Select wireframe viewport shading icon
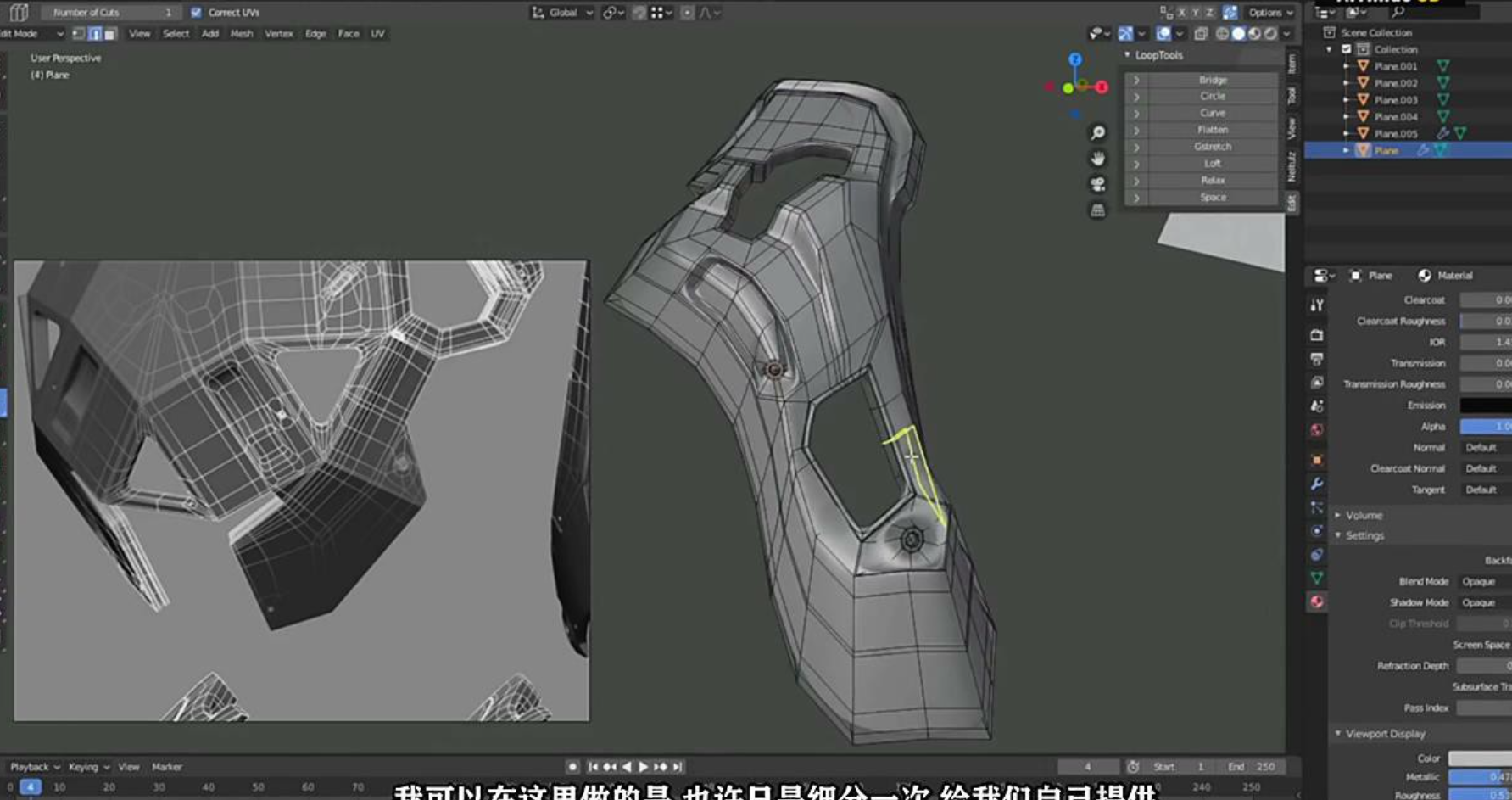Screen dimensions: 1512x800 1222,34
